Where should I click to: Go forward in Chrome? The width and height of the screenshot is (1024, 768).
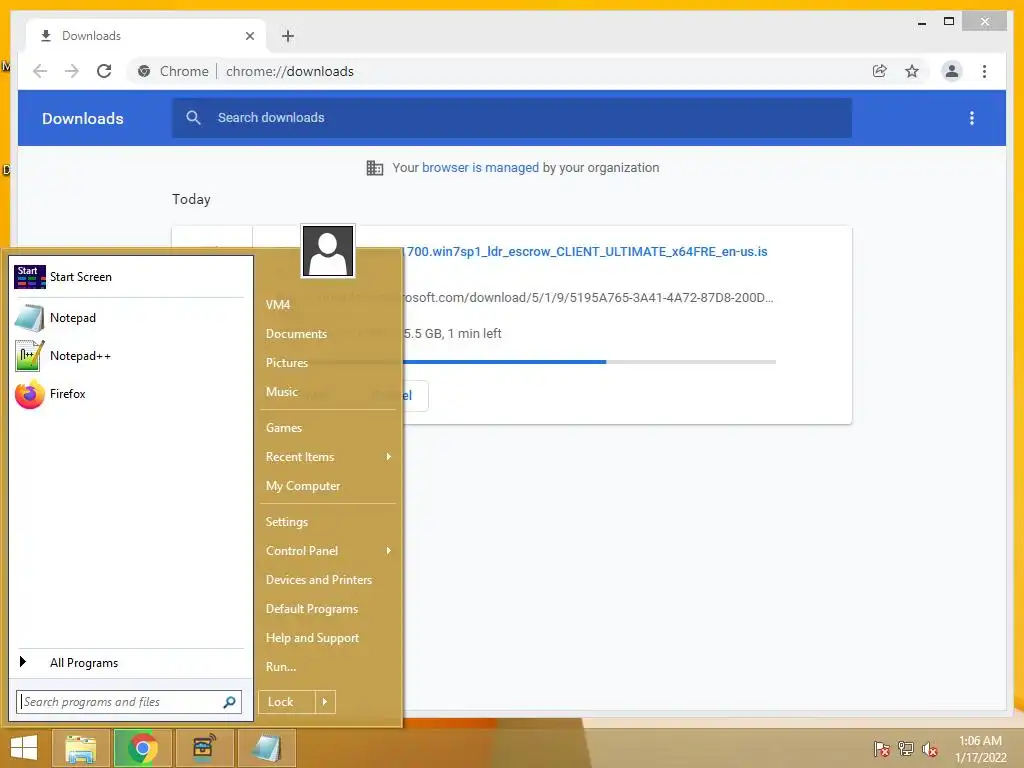point(72,71)
